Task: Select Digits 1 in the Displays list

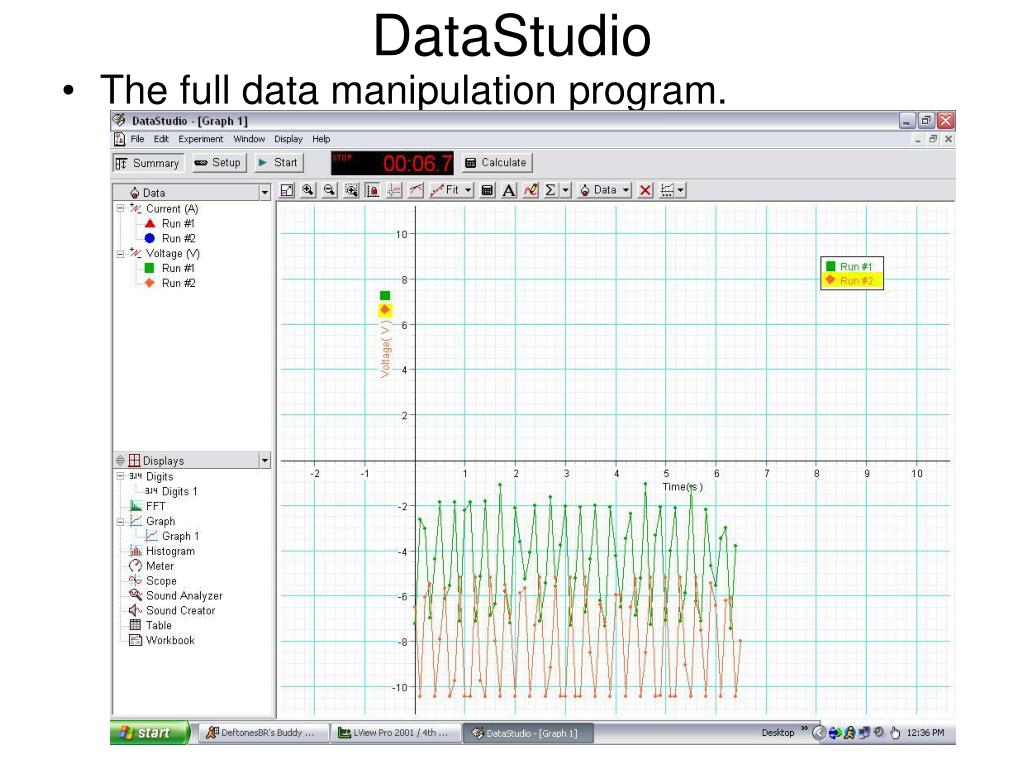Action: (x=179, y=491)
